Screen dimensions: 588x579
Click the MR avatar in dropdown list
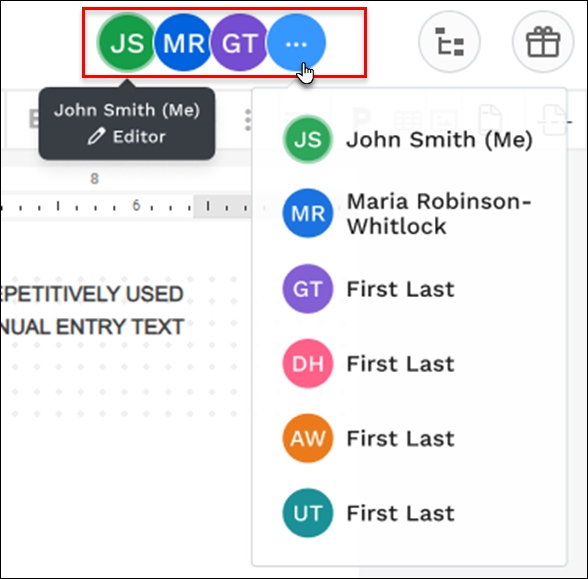308,213
